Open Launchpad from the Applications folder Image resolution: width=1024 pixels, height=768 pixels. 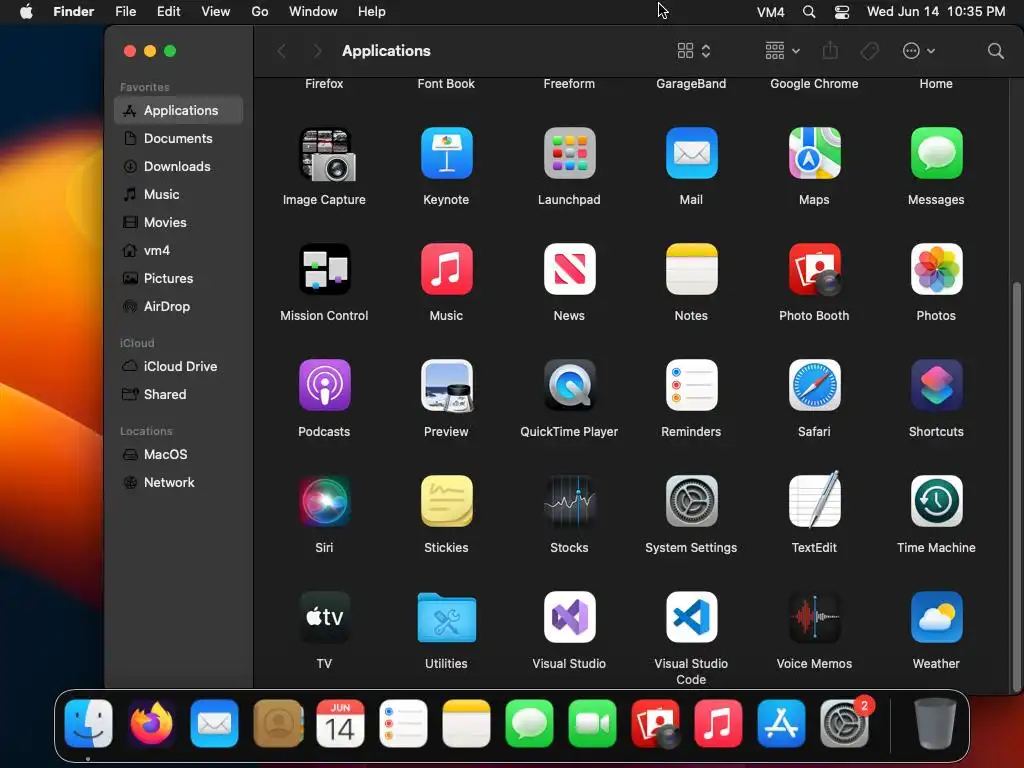[569, 153]
